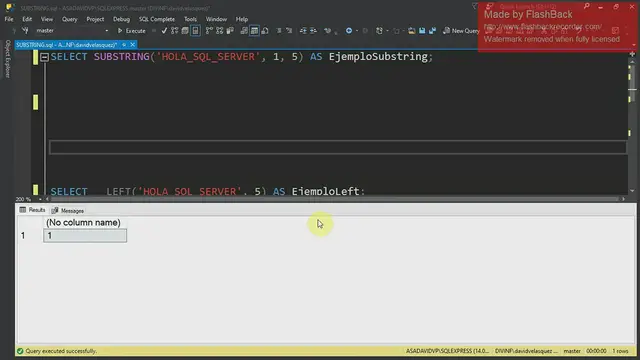
Task: Toggle IntelliSense Enabled
Action: pyautogui.click(x=196, y=31)
